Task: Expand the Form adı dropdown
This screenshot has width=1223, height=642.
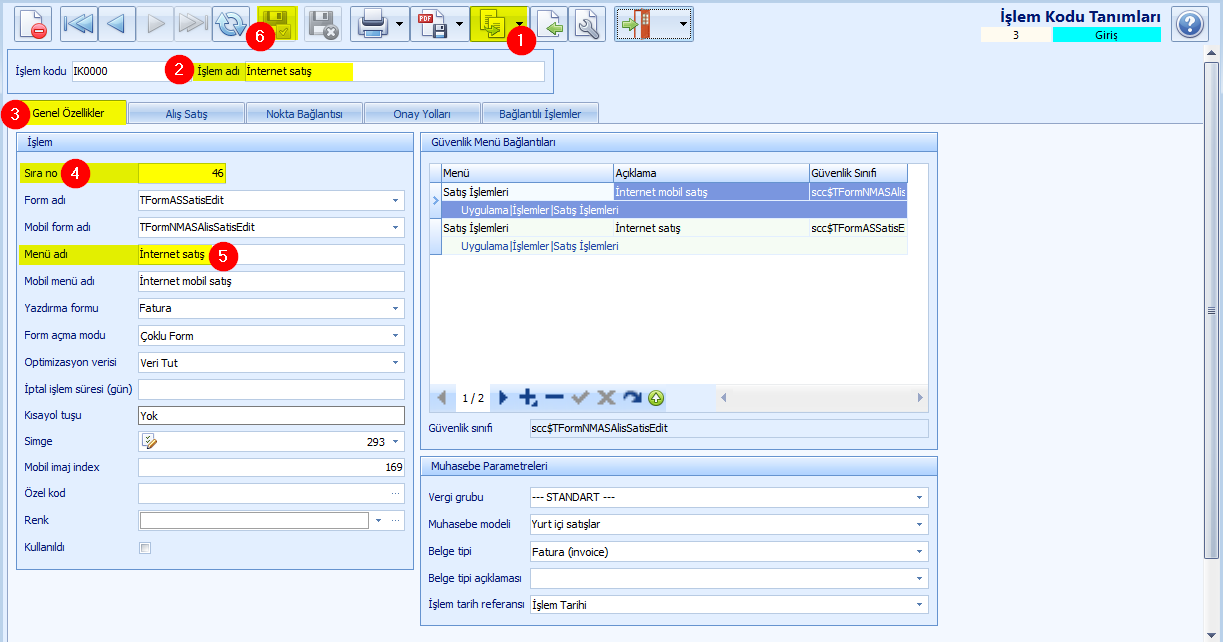Action: click(x=396, y=201)
